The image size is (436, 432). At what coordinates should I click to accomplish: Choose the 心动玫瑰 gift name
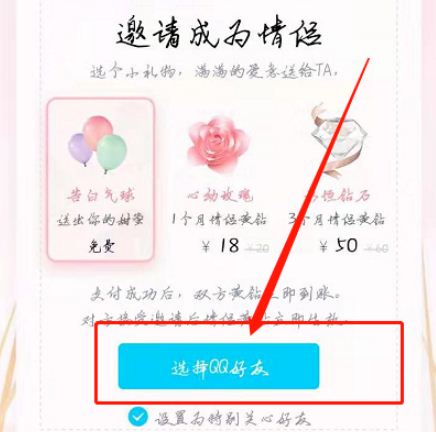click(219, 195)
